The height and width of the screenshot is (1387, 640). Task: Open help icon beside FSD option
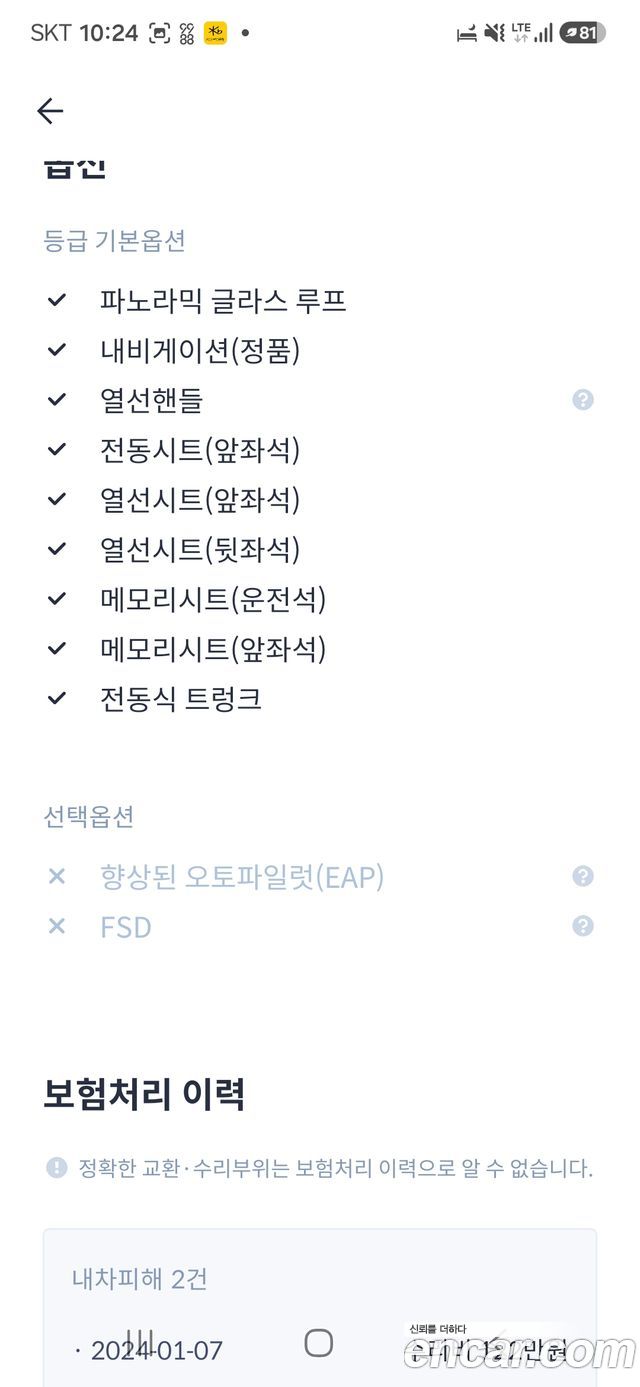point(583,926)
